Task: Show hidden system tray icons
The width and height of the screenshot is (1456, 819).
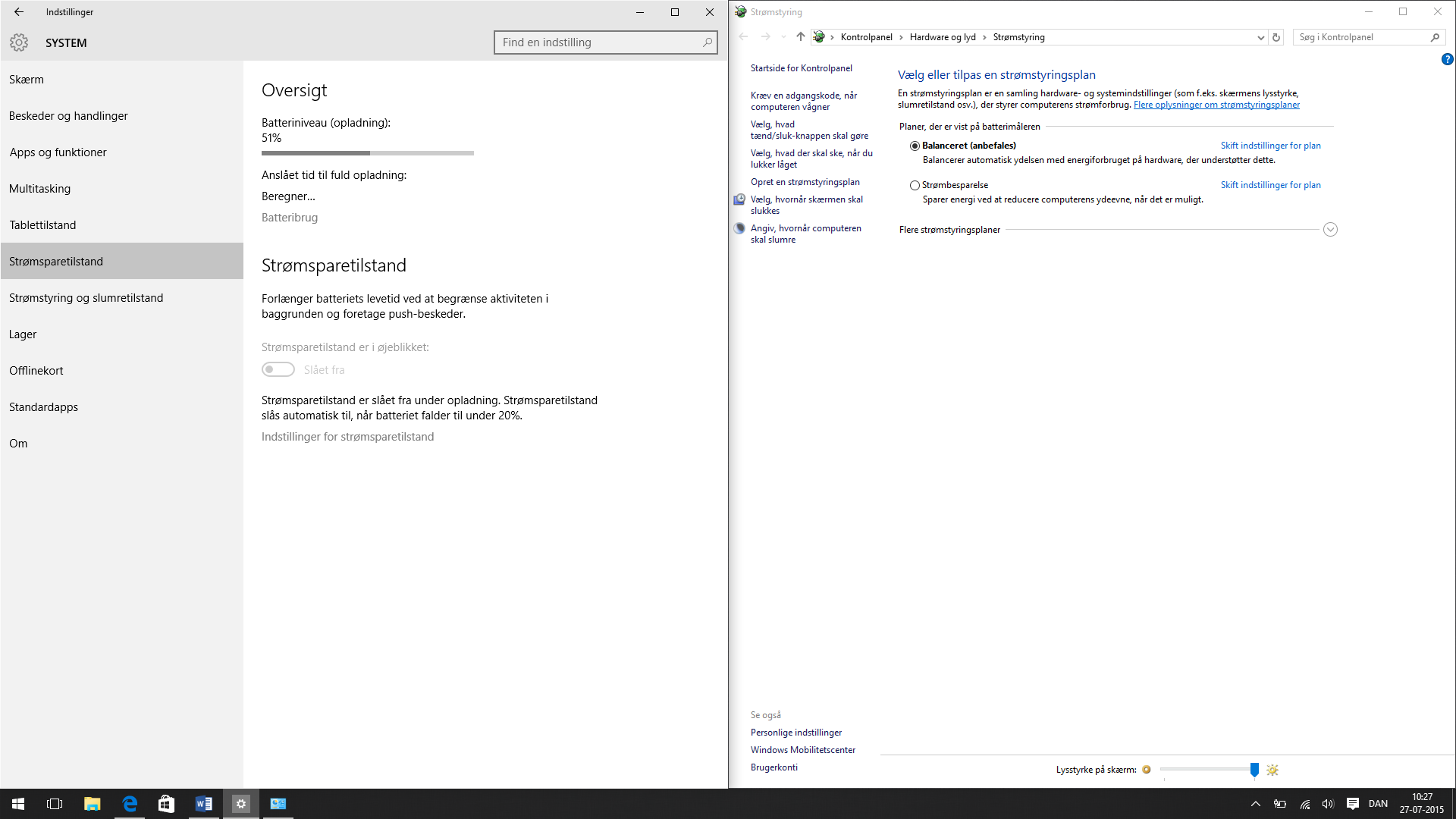Action: (x=1255, y=804)
